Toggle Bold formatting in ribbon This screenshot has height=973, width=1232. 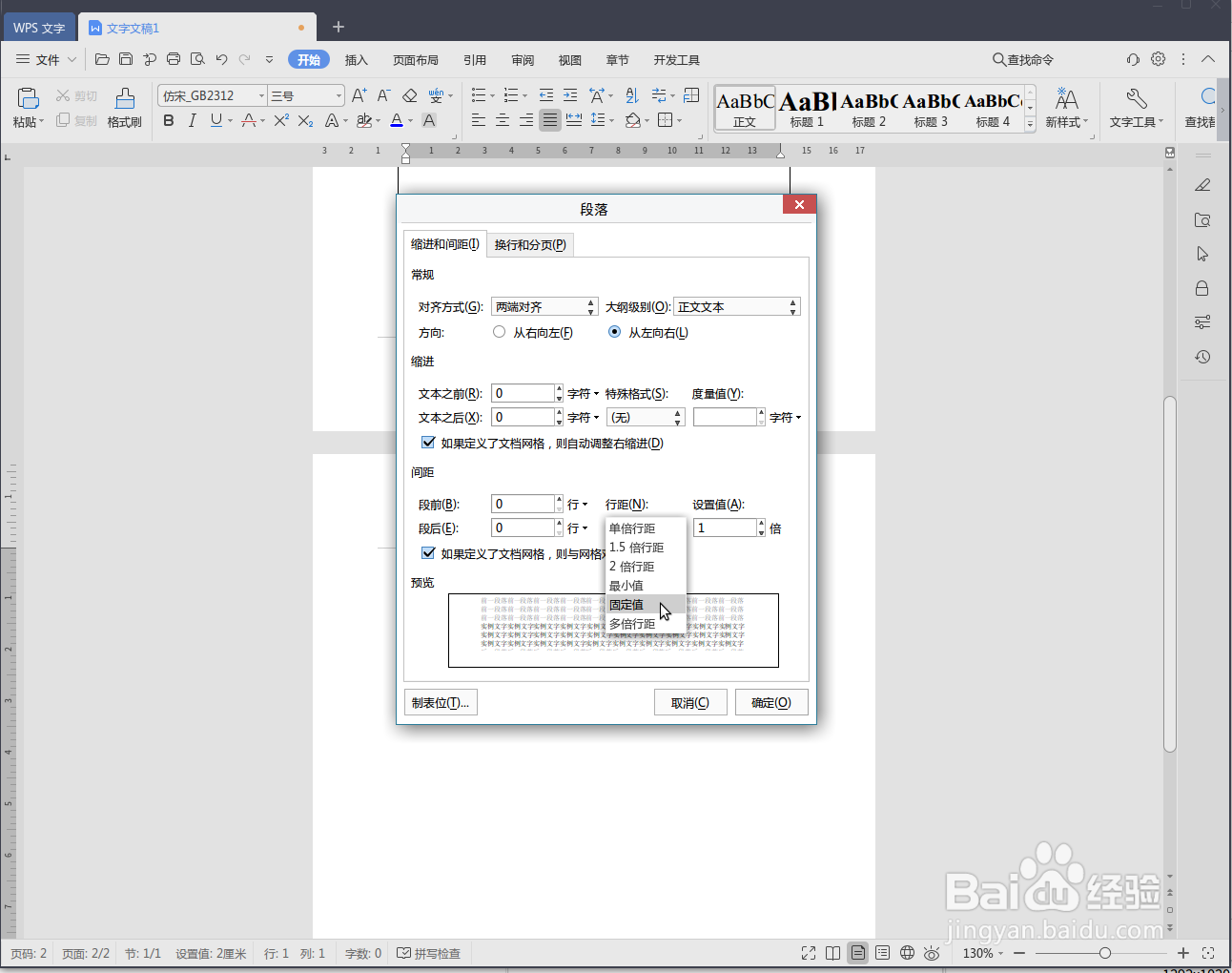tap(169, 120)
